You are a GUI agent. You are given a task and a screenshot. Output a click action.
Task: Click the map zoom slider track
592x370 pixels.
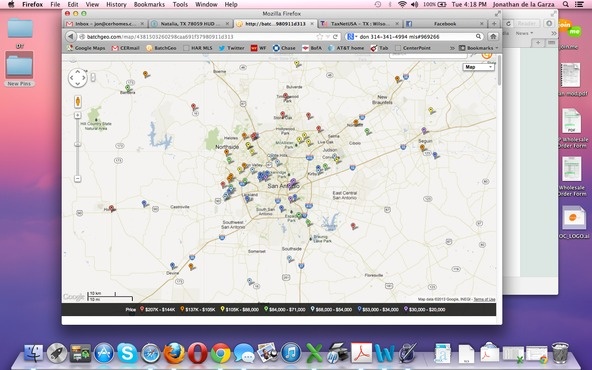pos(78,146)
